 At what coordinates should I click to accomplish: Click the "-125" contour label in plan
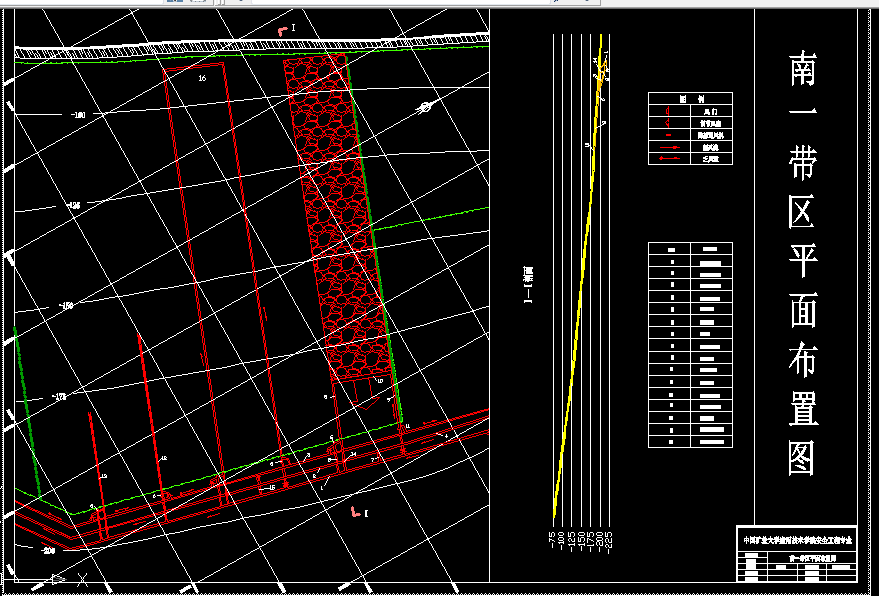point(74,206)
